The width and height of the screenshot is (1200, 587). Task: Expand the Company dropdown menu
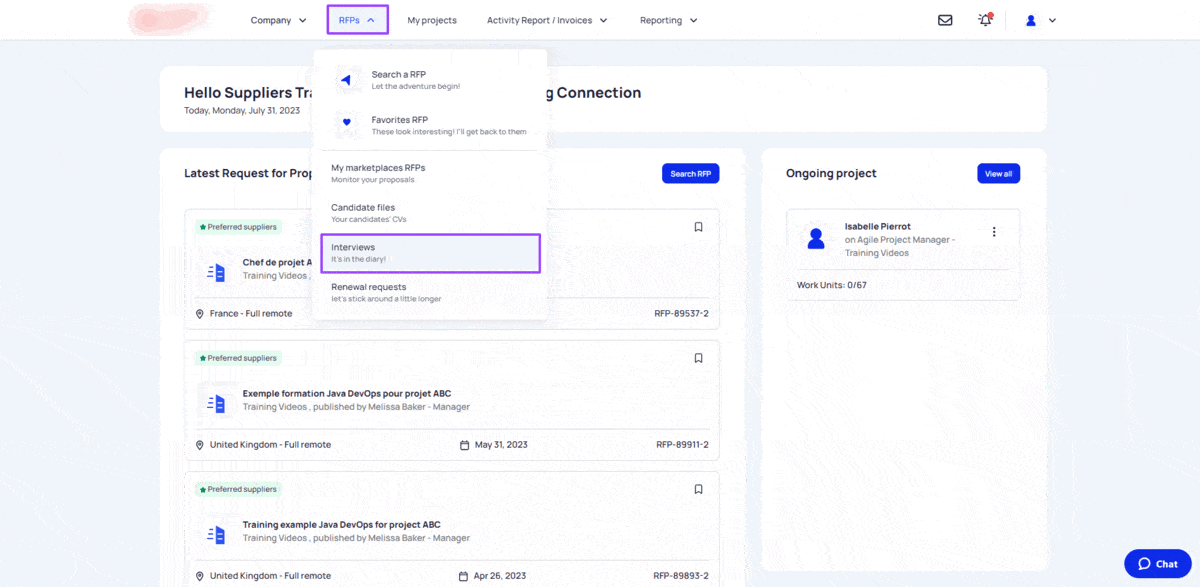click(x=278, y=20)
